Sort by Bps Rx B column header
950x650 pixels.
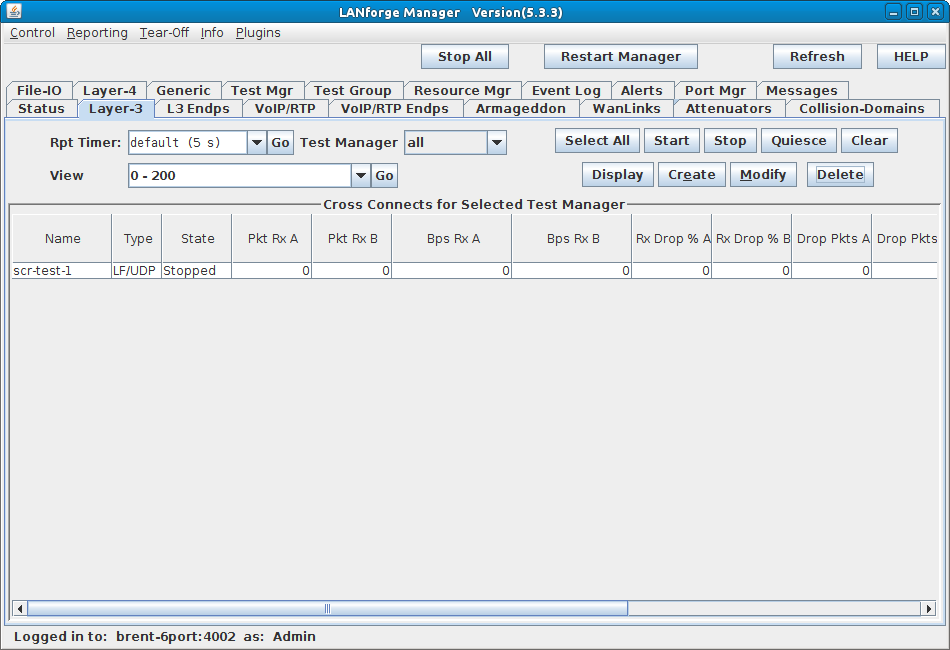coord(572,239)
